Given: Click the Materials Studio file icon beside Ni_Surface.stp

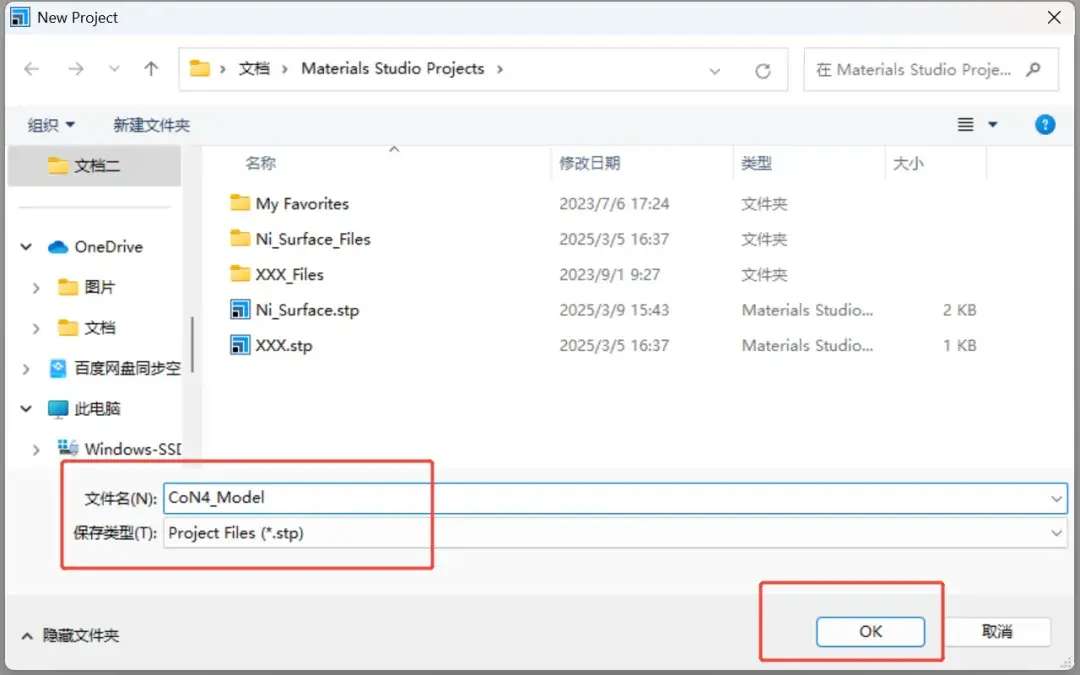Looking at the screenshot, I should (240, 310).
